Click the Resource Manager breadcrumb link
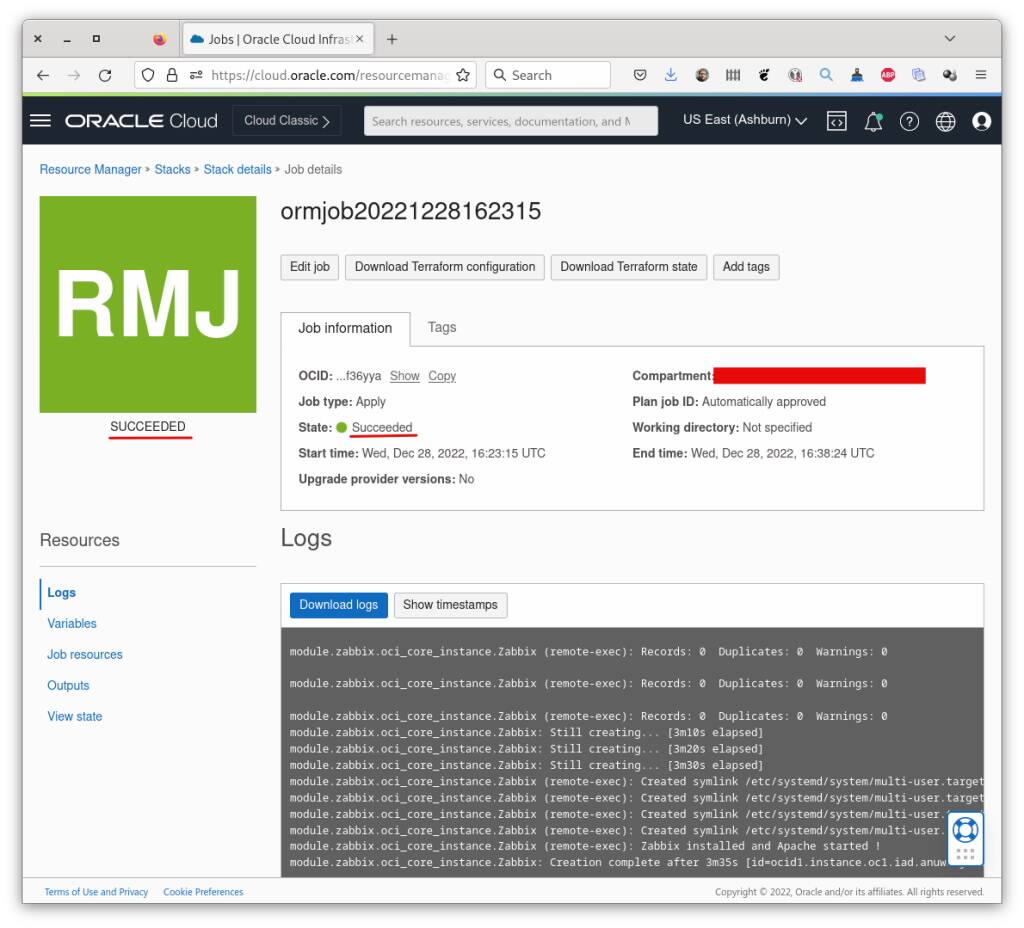The image size is (1024, 928). coord(90,169)
